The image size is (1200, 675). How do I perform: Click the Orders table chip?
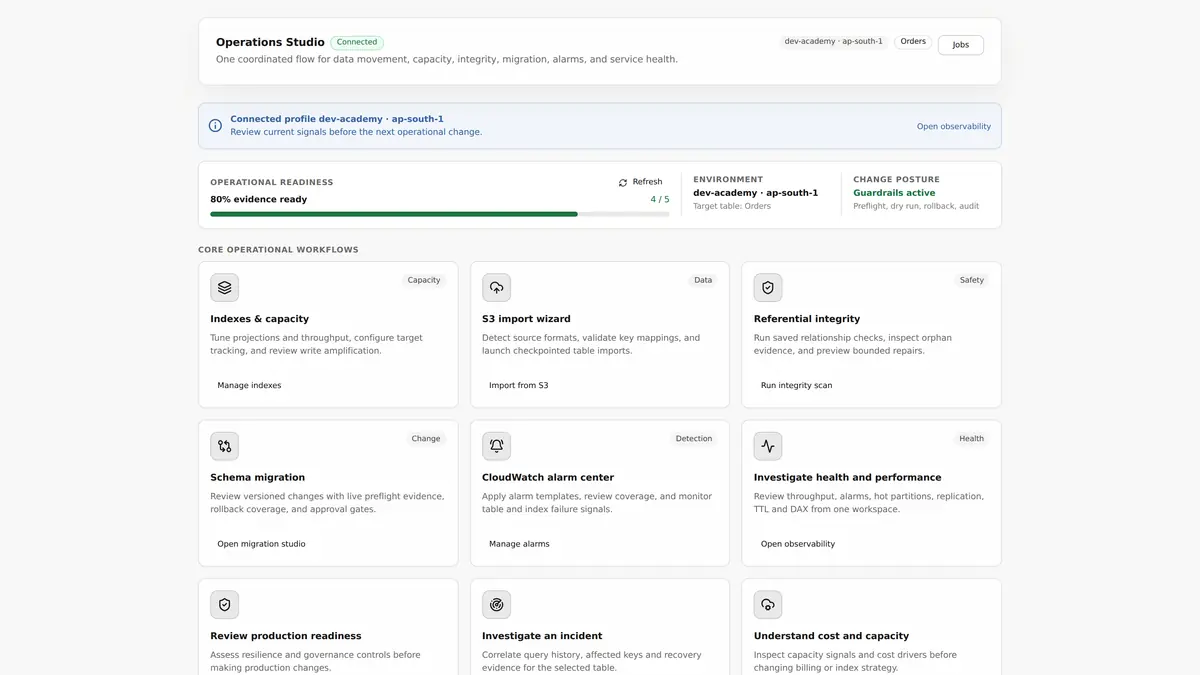(x=913, y=42)
